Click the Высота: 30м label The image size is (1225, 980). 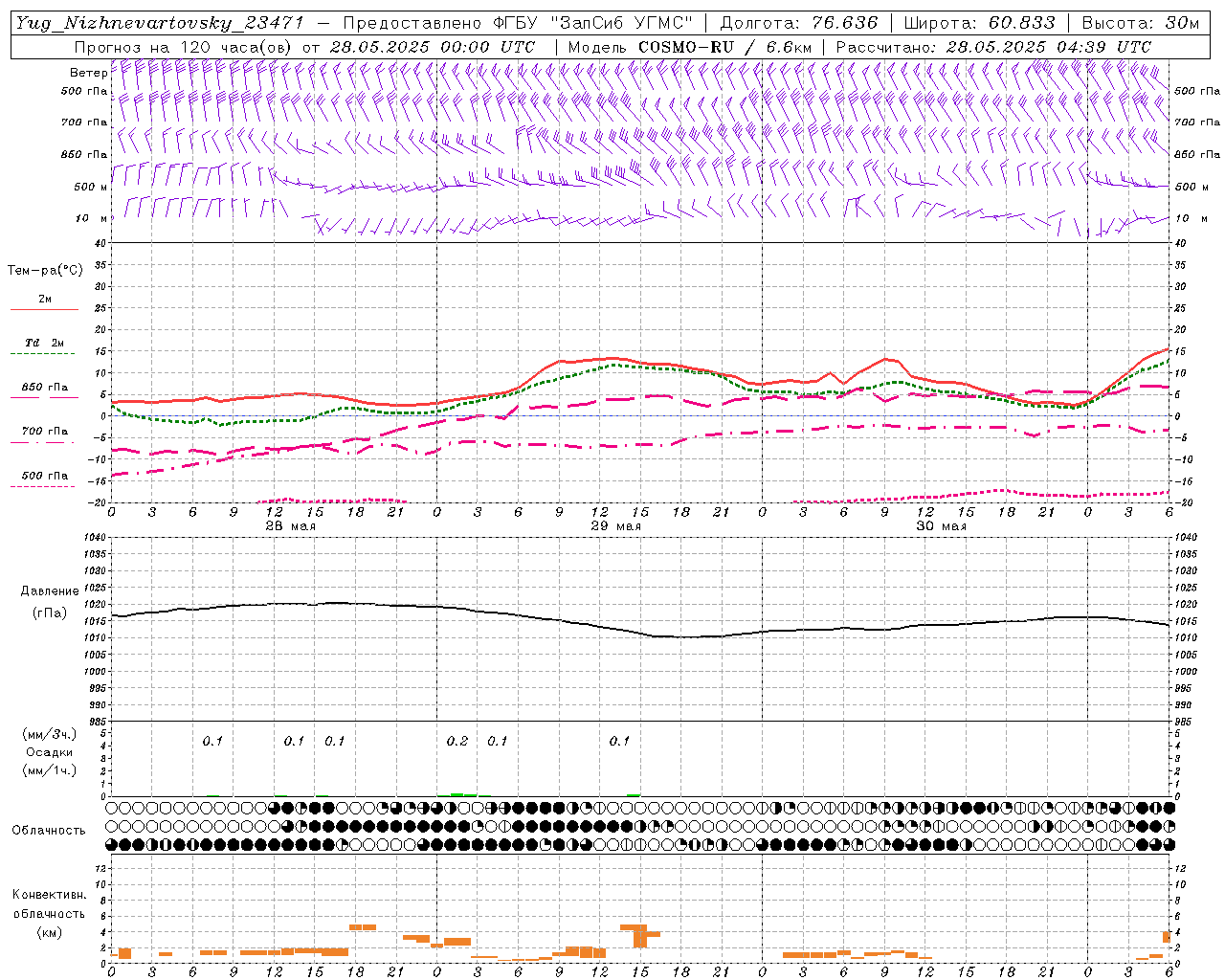click(1140, 23)
